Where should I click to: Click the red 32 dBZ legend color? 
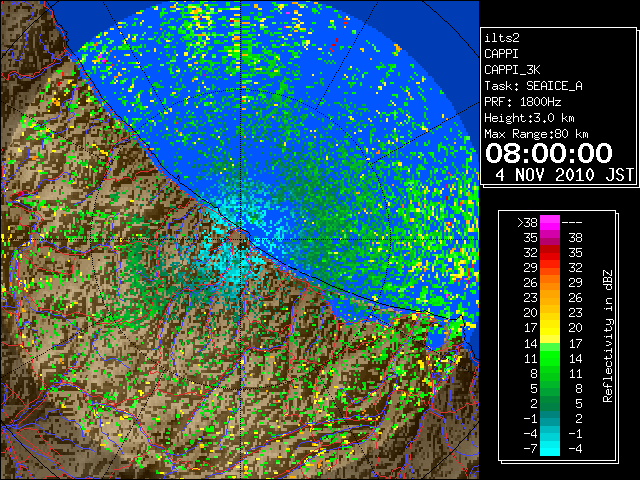[x=550, y=253]
